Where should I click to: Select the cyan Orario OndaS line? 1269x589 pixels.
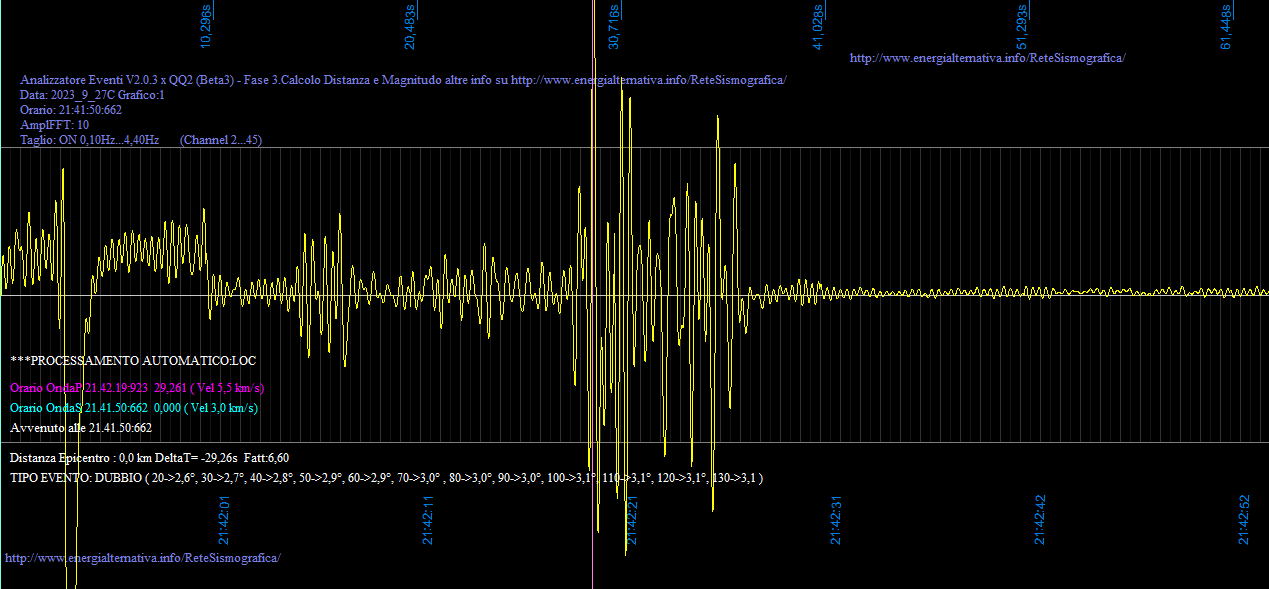coord(134,407)
